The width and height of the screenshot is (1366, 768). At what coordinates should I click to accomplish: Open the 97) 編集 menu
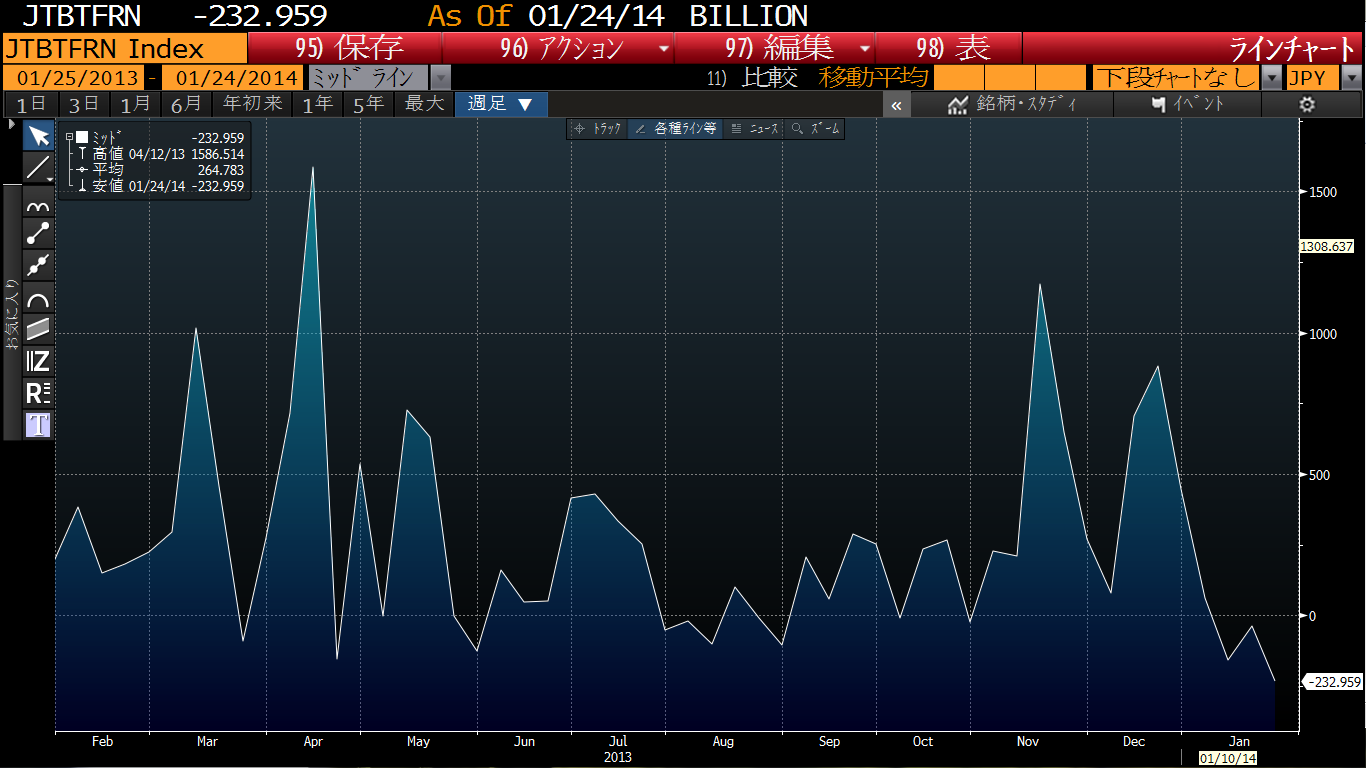(x=774, y=48)
